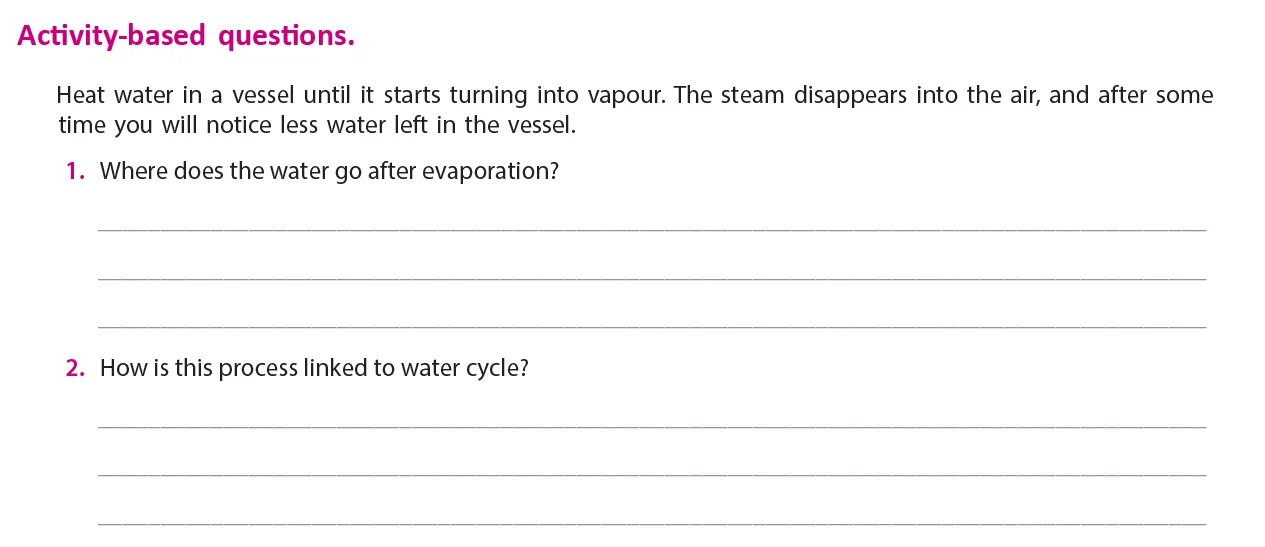The height and width of the screenshot is (547, 1265).
Task: Click the word "How" starting question 2
Action: click(123, 368)
